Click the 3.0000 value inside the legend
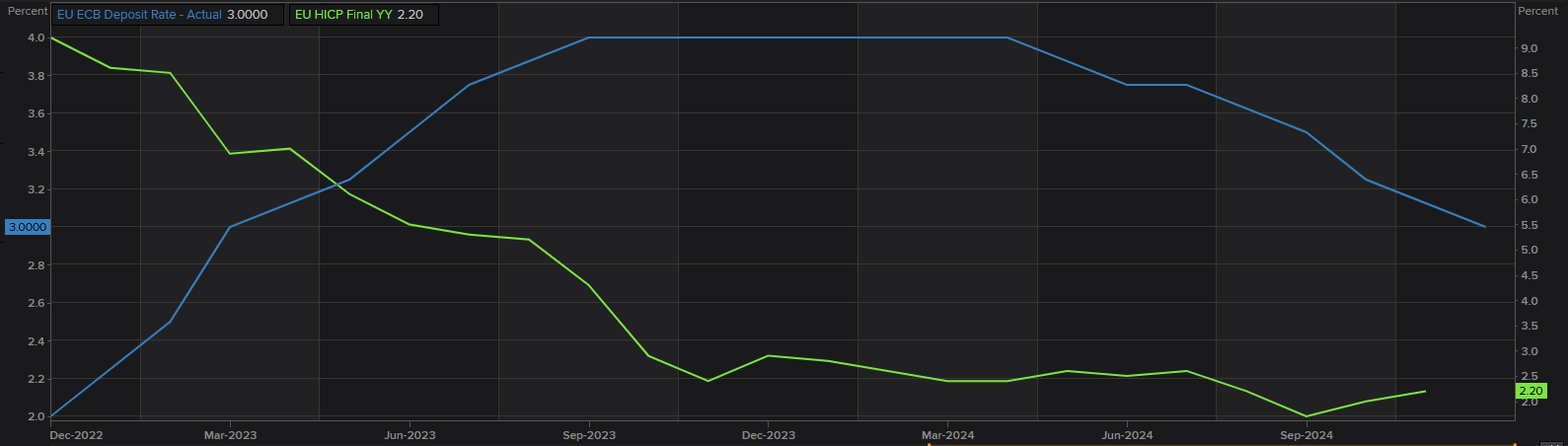This screenshot has width=1568, height=446. point(248,15)
